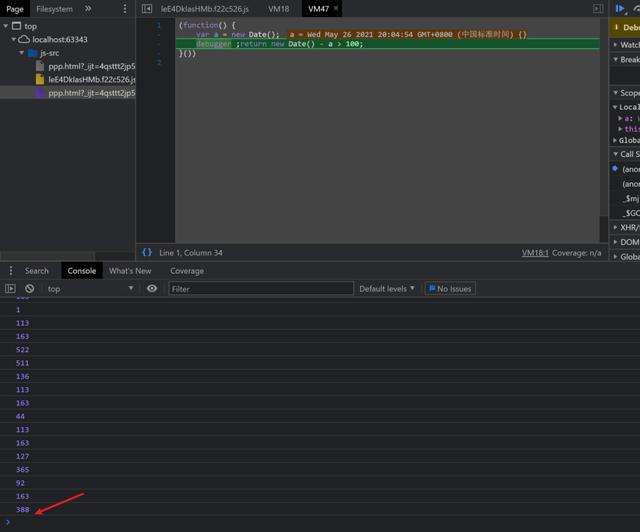Viewport: 640px width, 532px height.
Task: Click the console value 127
Action: tap(22, 456)
